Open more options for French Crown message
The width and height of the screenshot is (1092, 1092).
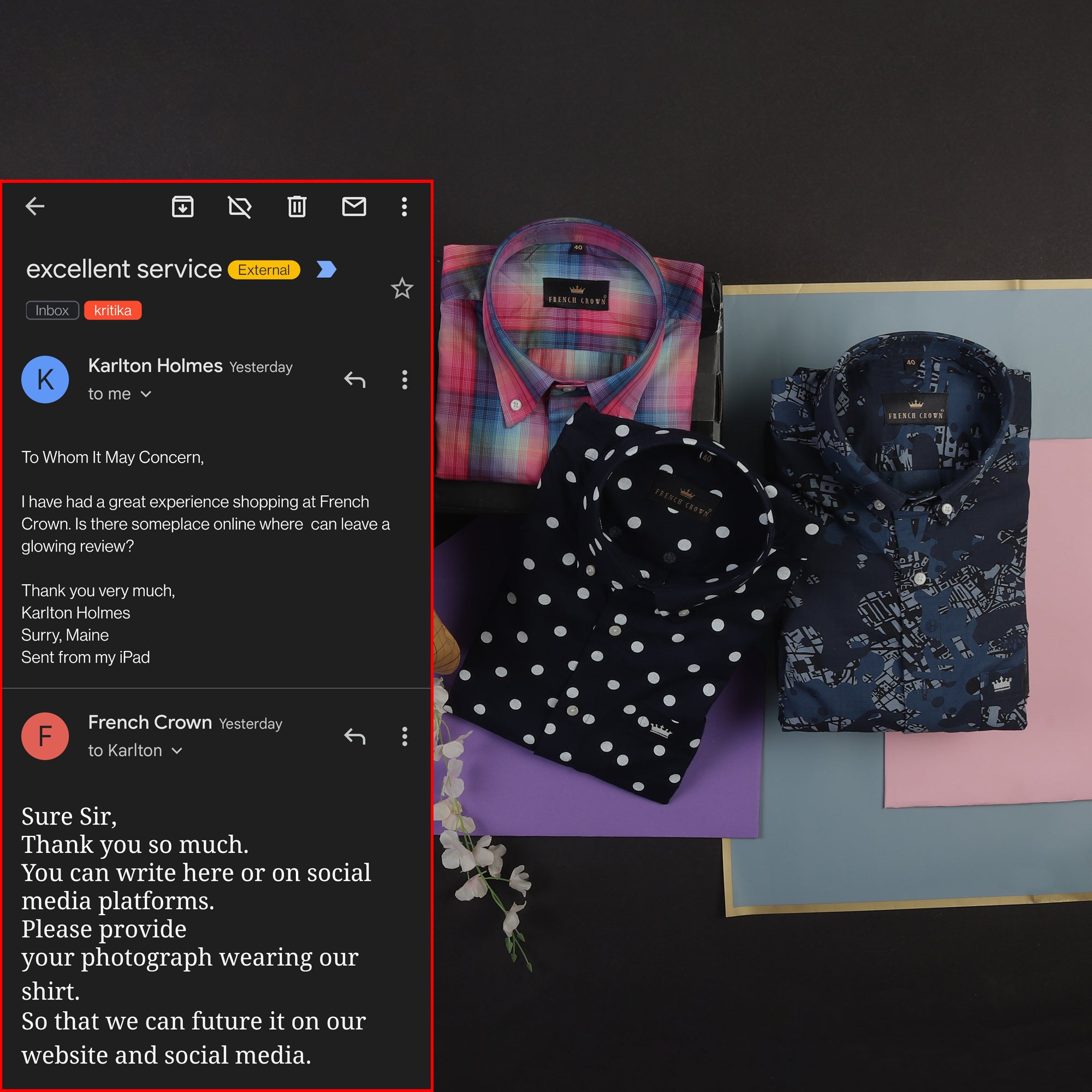pos(405,737)
